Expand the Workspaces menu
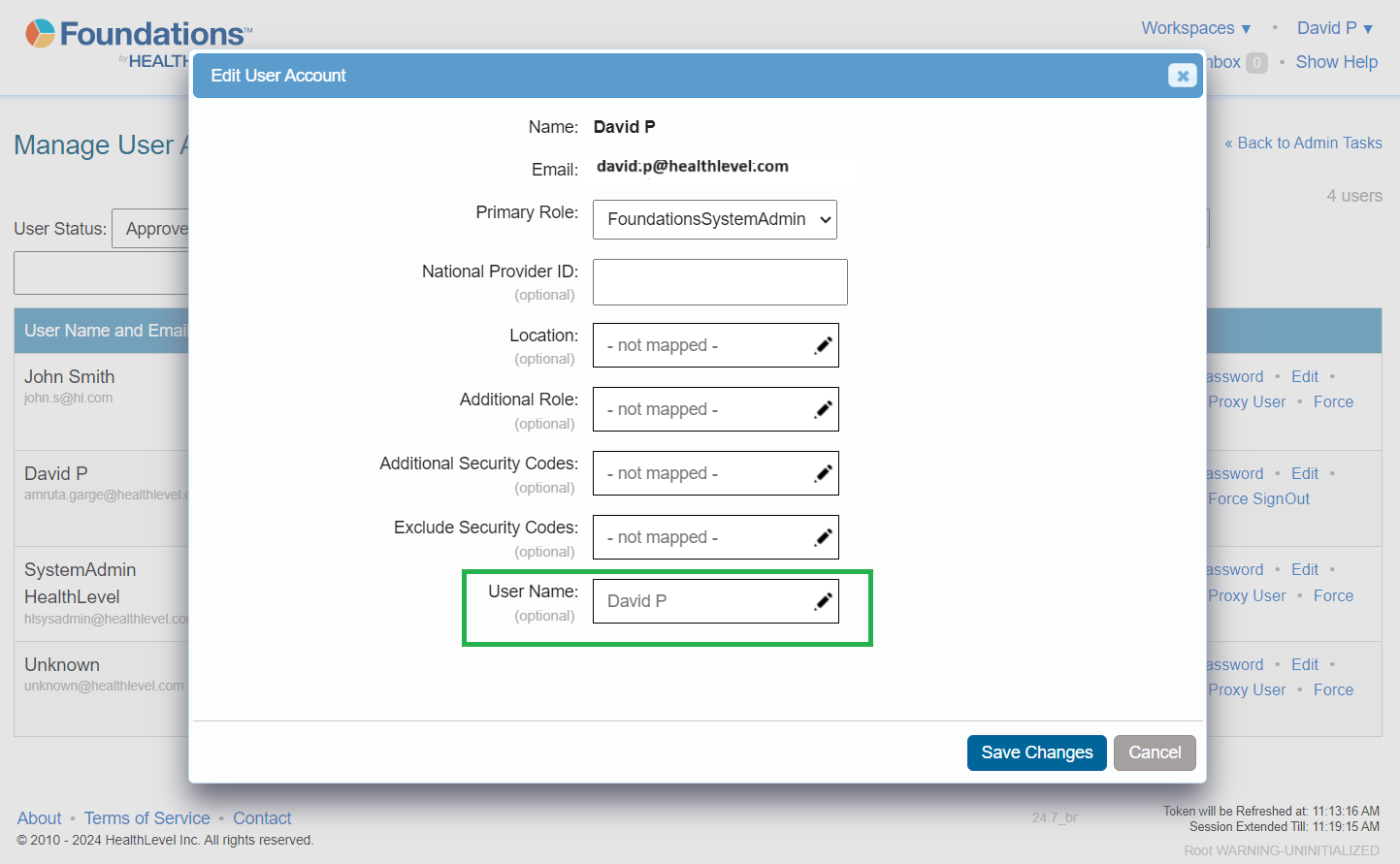This screenshot has height=864, width=1400. [x=1195, y=28]
